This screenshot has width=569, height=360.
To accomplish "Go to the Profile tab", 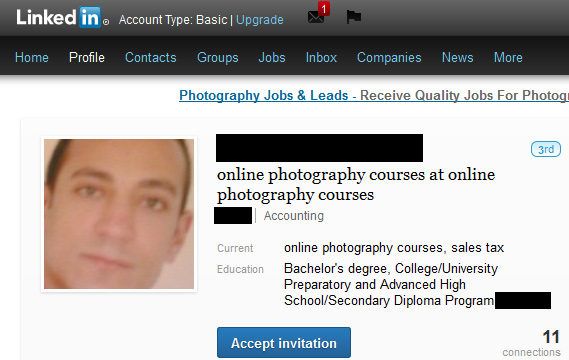I will click(87, 57).
